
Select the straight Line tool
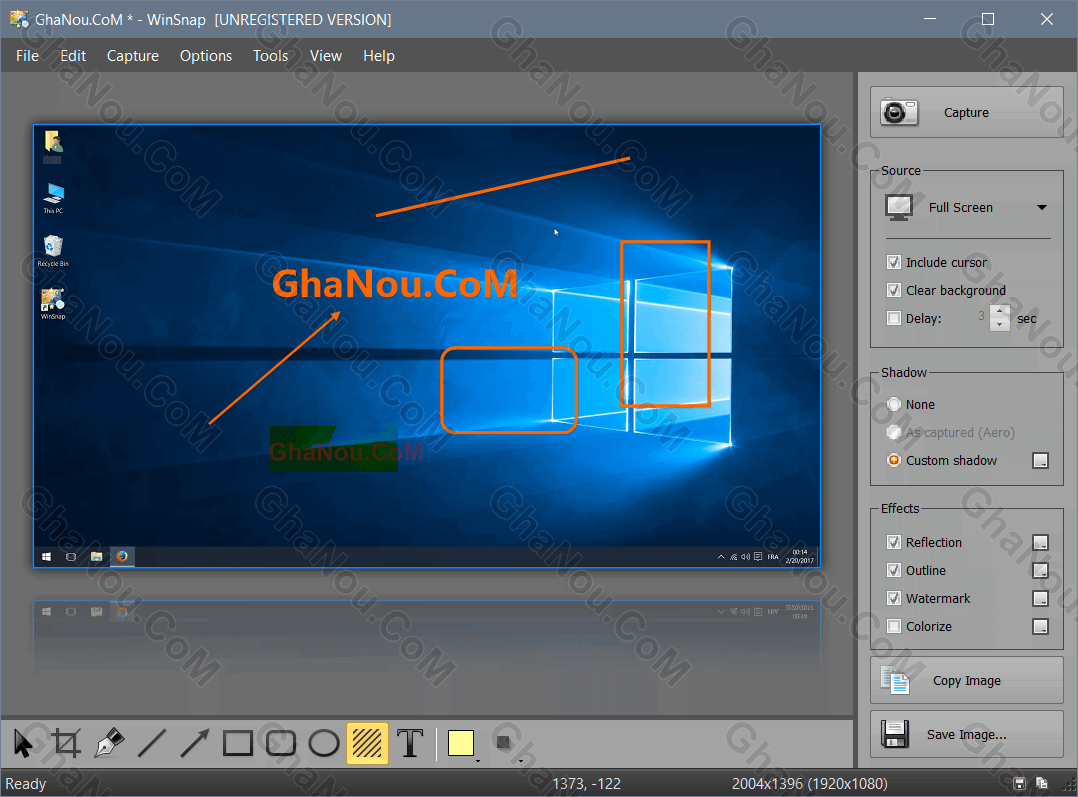pyautogui.click(x=152, y=743)
